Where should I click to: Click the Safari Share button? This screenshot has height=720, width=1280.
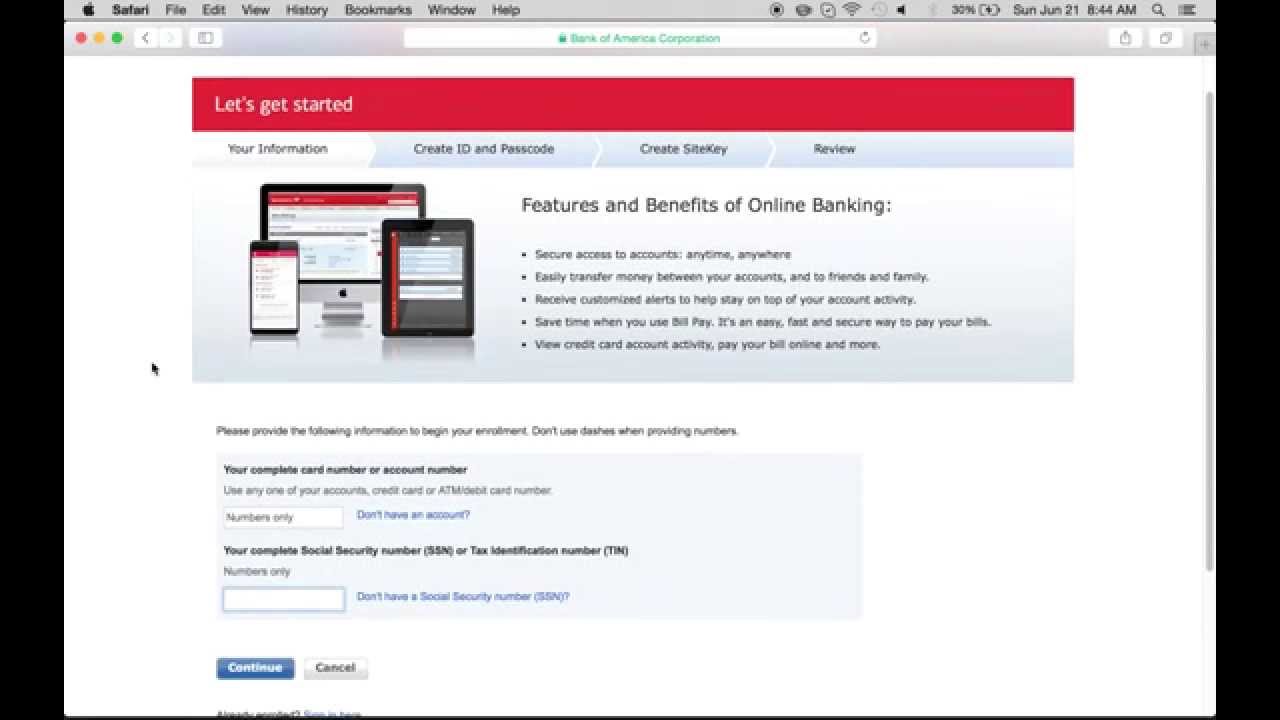tap(1125, 38)
